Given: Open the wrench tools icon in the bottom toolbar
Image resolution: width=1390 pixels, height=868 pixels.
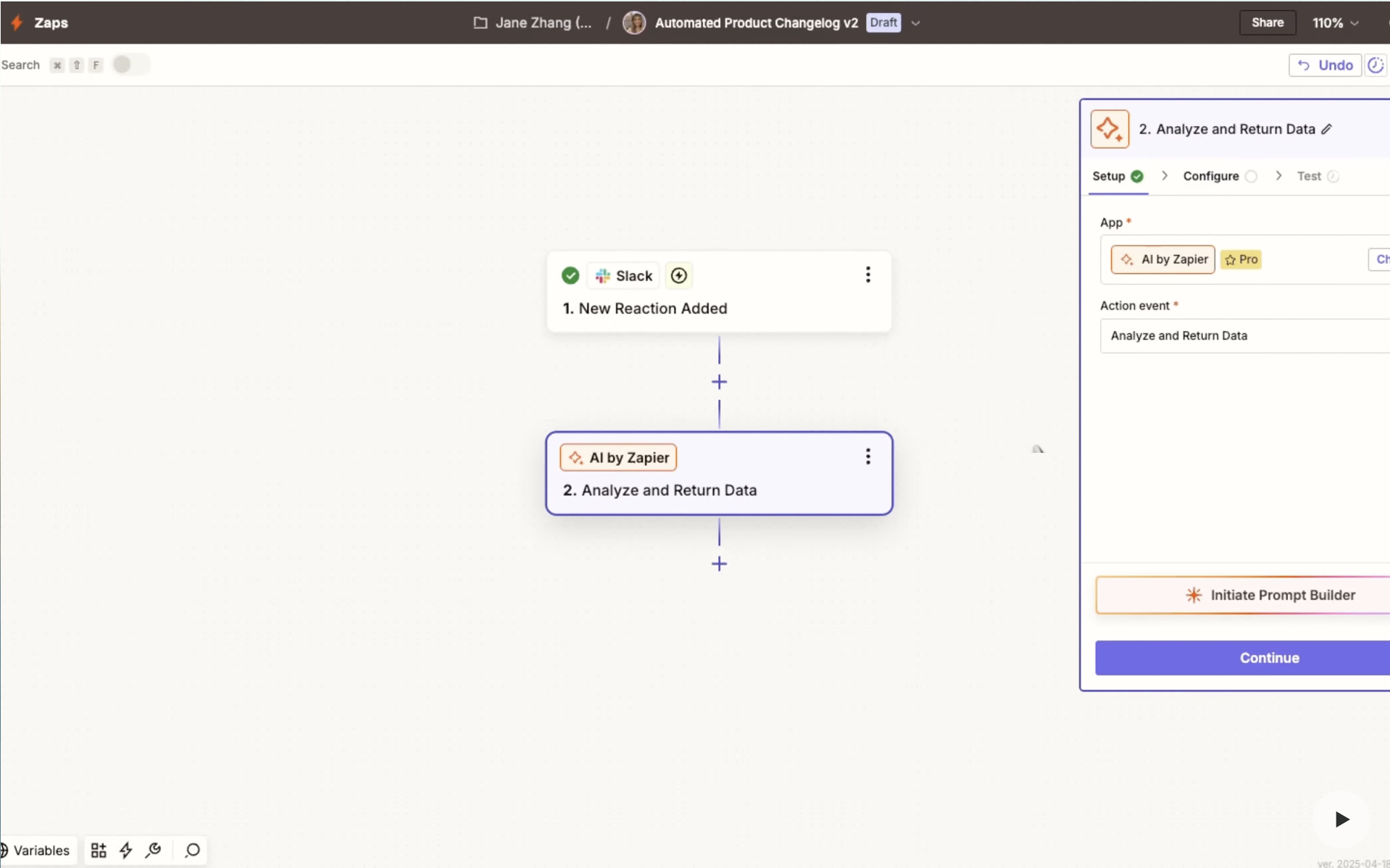Looking at the screenshot, I should [x=153, y=850].
